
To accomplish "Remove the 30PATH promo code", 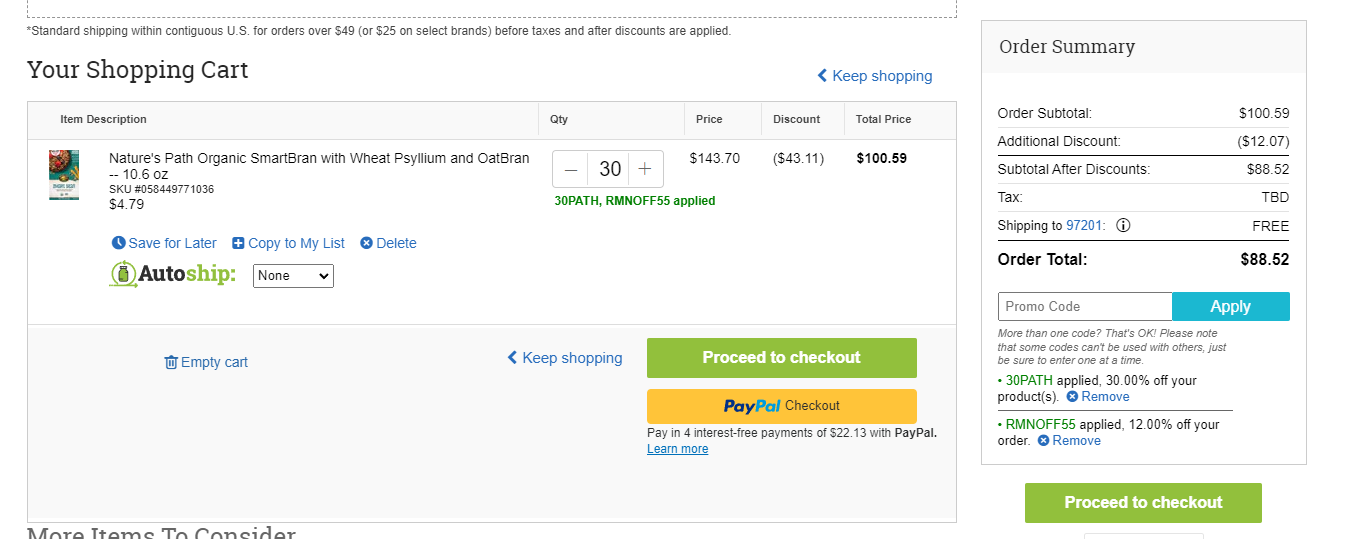I will [x=1097, y=397].
